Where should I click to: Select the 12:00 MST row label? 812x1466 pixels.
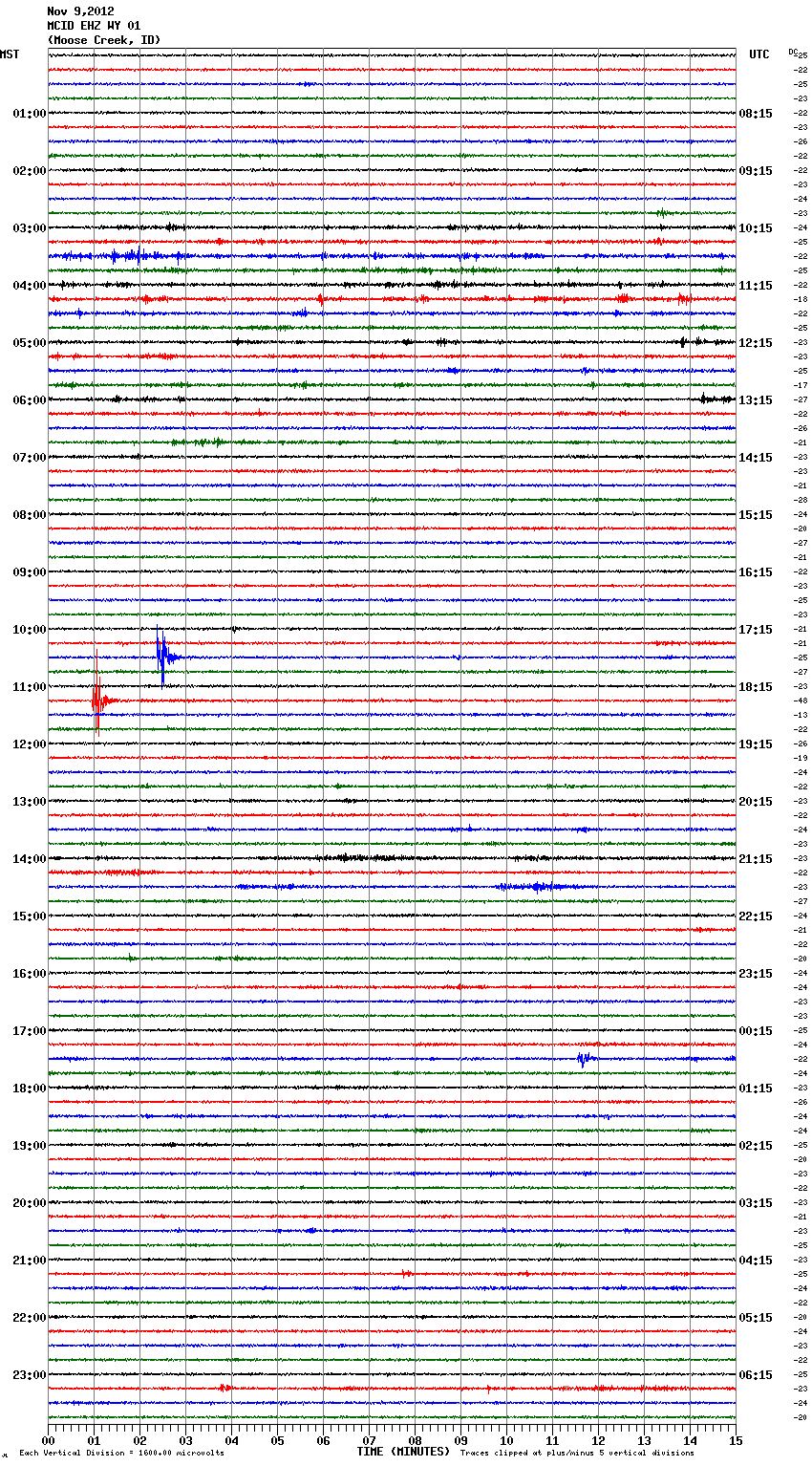tap(30, 744)
